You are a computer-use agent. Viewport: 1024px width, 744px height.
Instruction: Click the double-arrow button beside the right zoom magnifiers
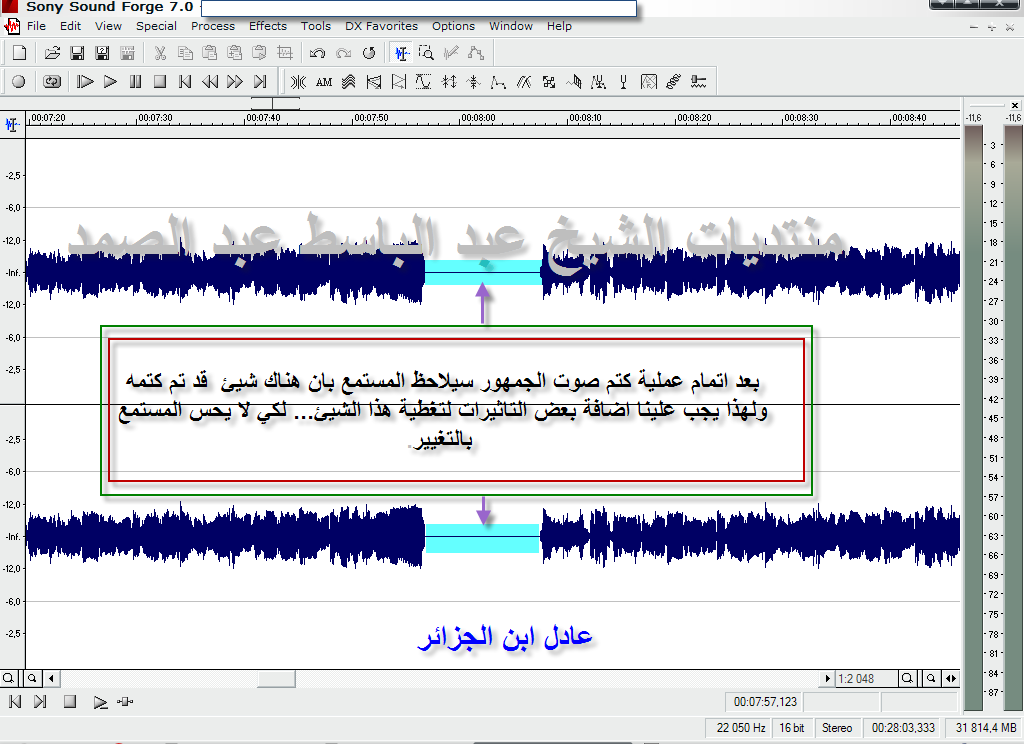pyautogui.click(x=951, y=679)
